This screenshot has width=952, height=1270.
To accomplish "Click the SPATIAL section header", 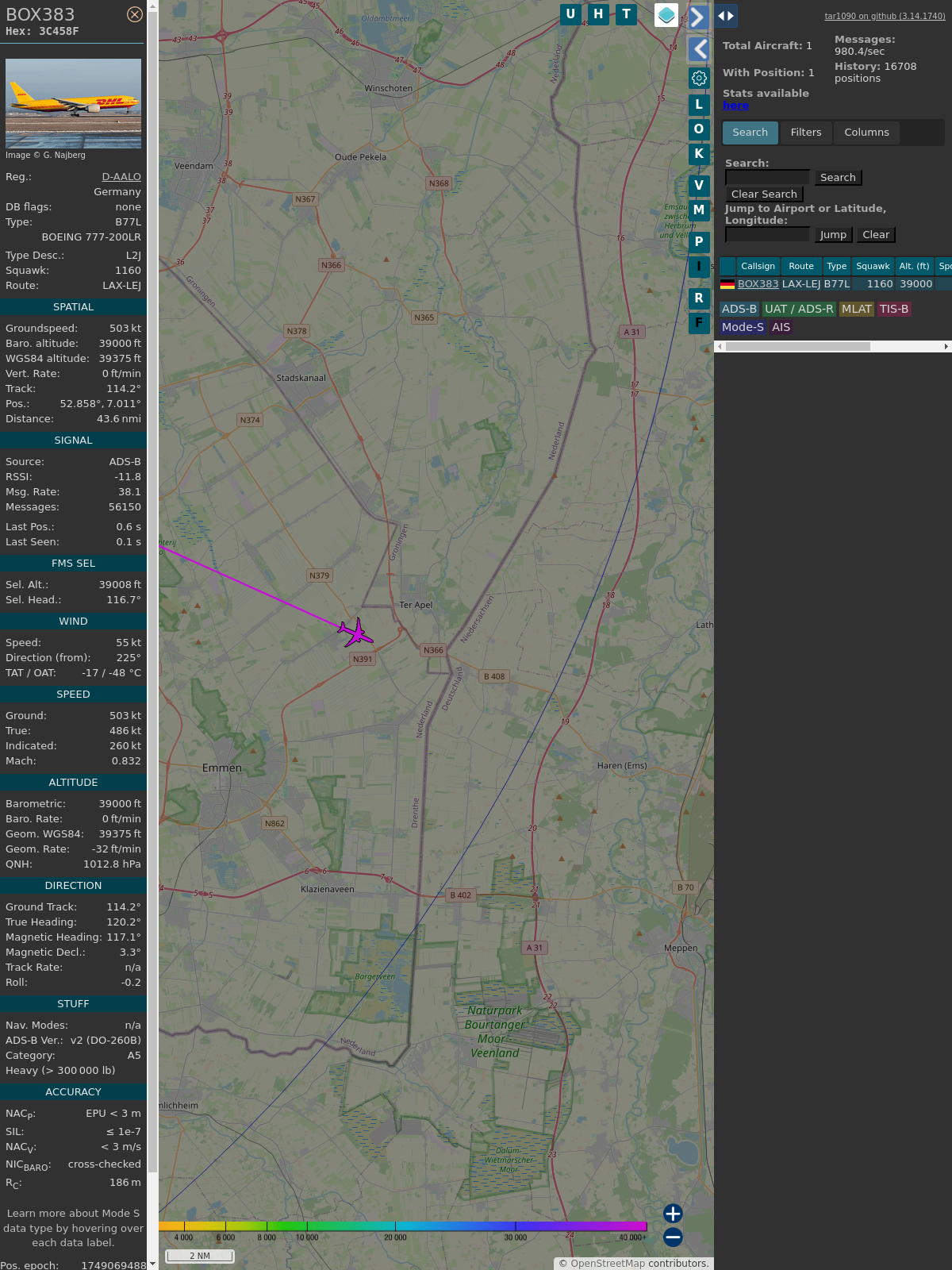I will 73,307.
